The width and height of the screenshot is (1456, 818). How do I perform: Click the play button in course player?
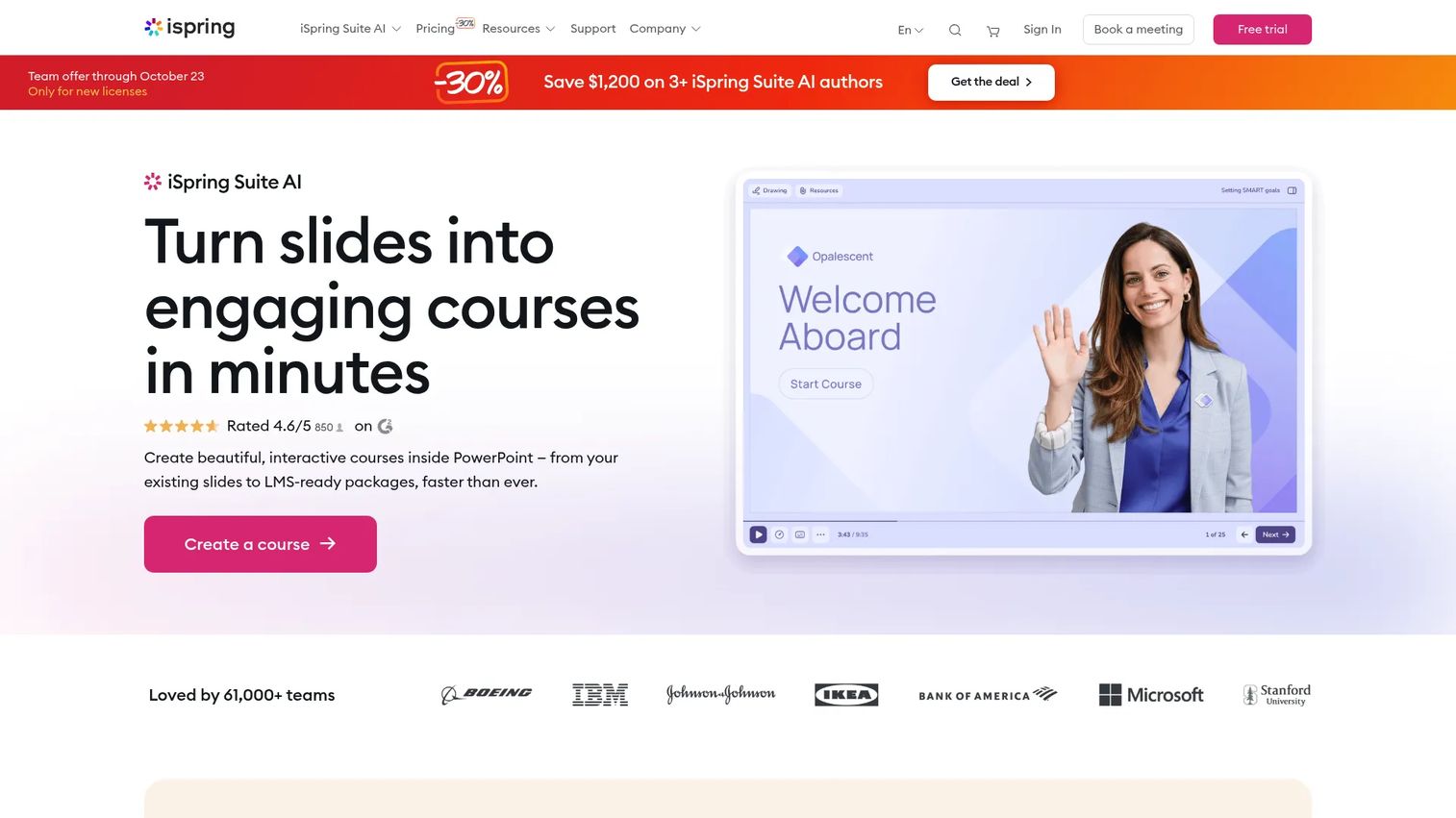758,534
